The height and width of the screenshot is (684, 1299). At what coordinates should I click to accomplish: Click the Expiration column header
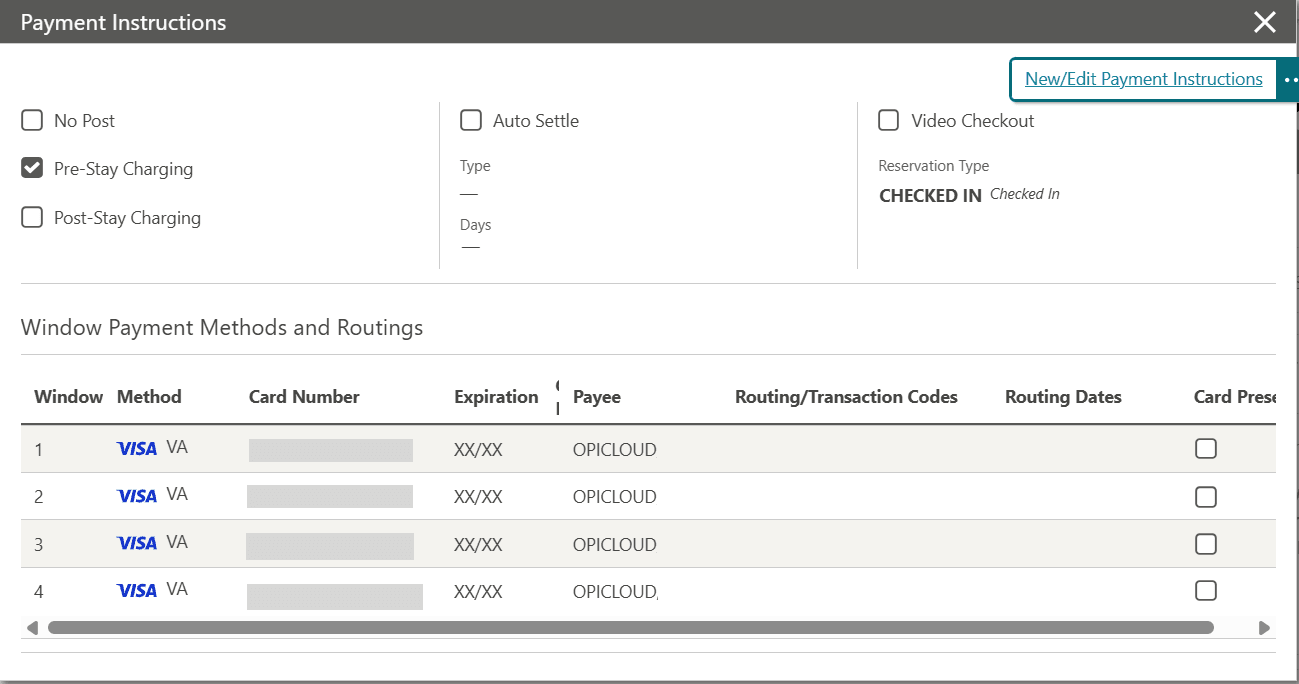496,397
